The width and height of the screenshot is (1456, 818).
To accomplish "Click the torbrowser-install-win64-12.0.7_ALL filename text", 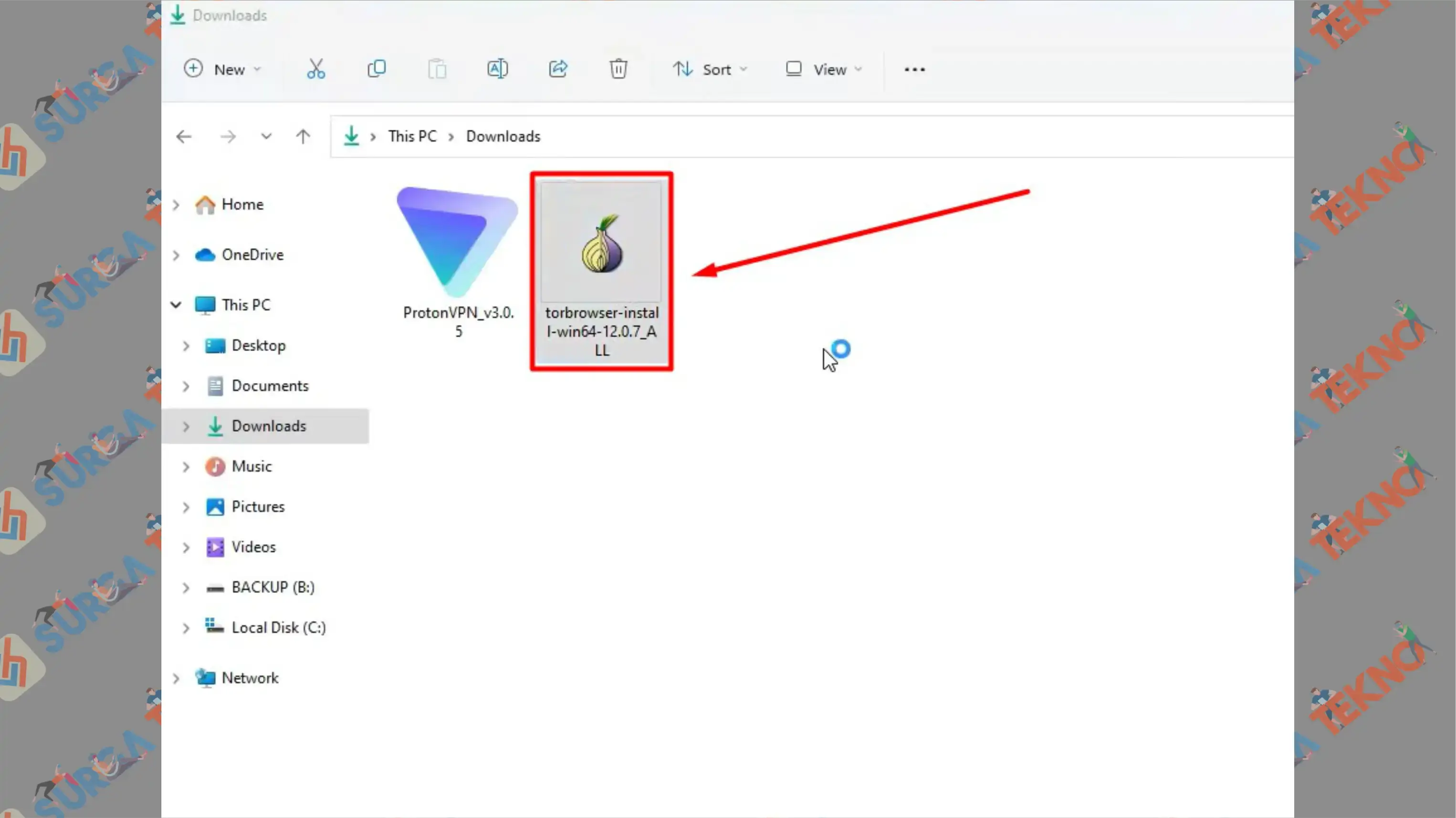I will click(601, 331).
